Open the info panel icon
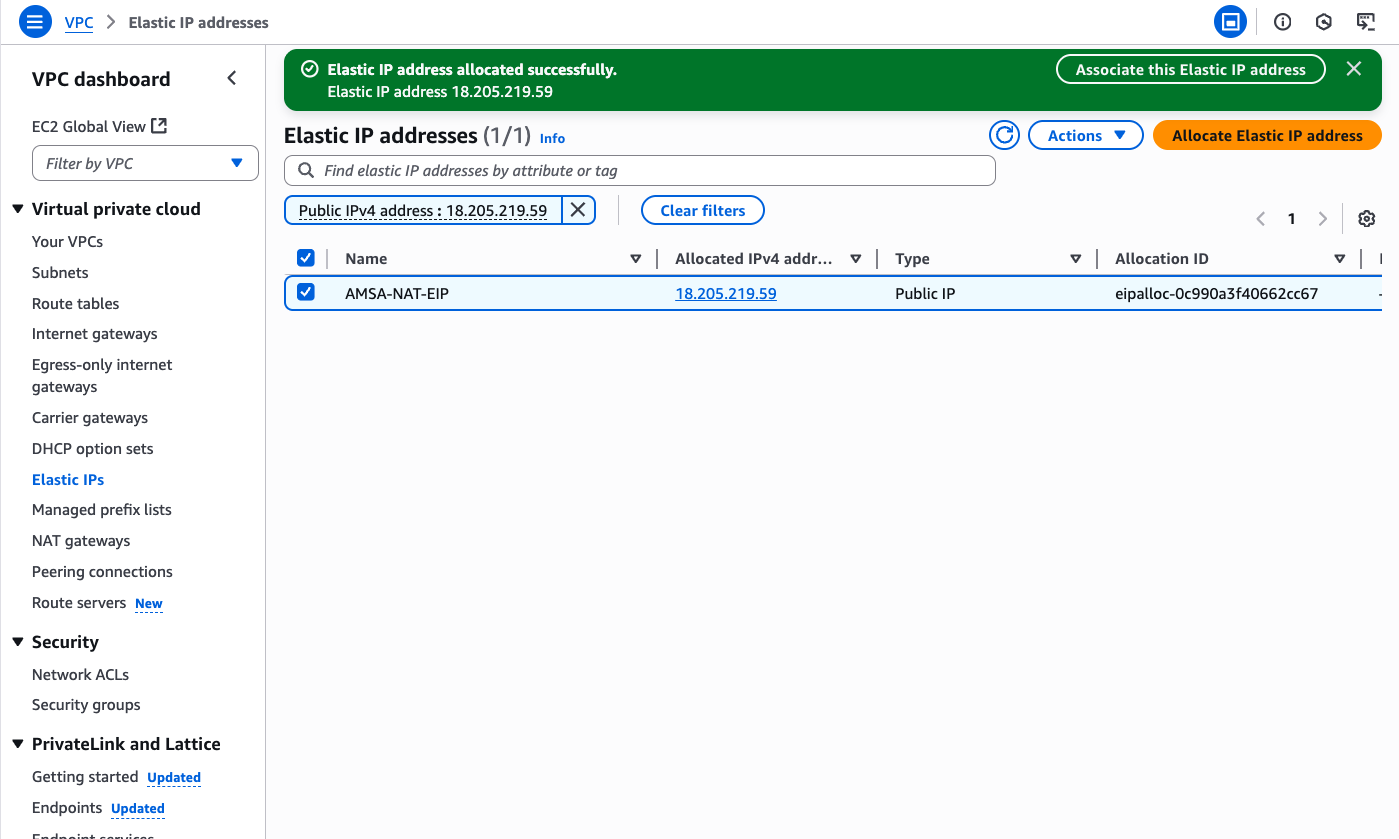Viewport: 1399px width, 839px height. pyautogui.click(x=1282, y=22)
